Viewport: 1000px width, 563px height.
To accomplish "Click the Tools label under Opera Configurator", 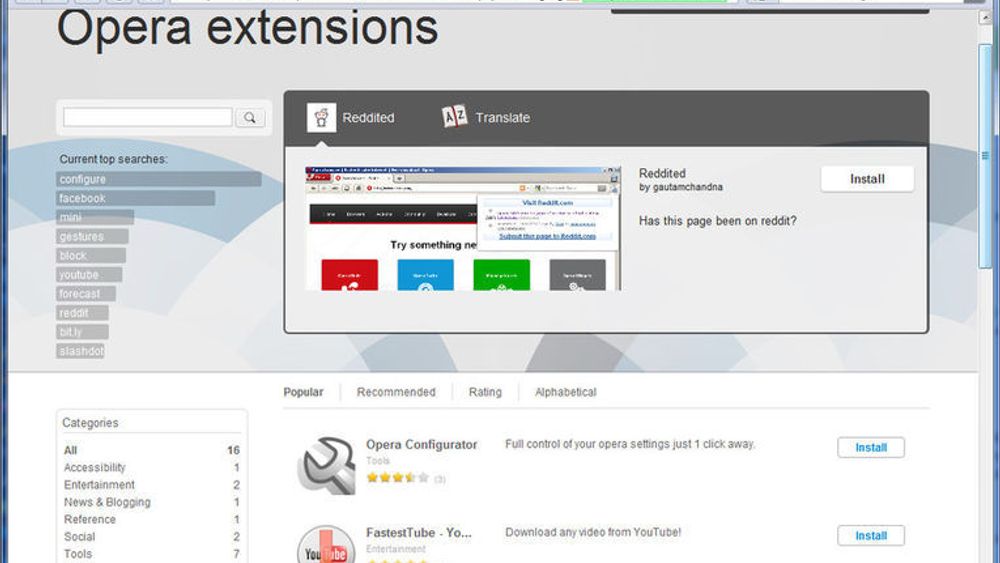I will [x=378, y=460].
